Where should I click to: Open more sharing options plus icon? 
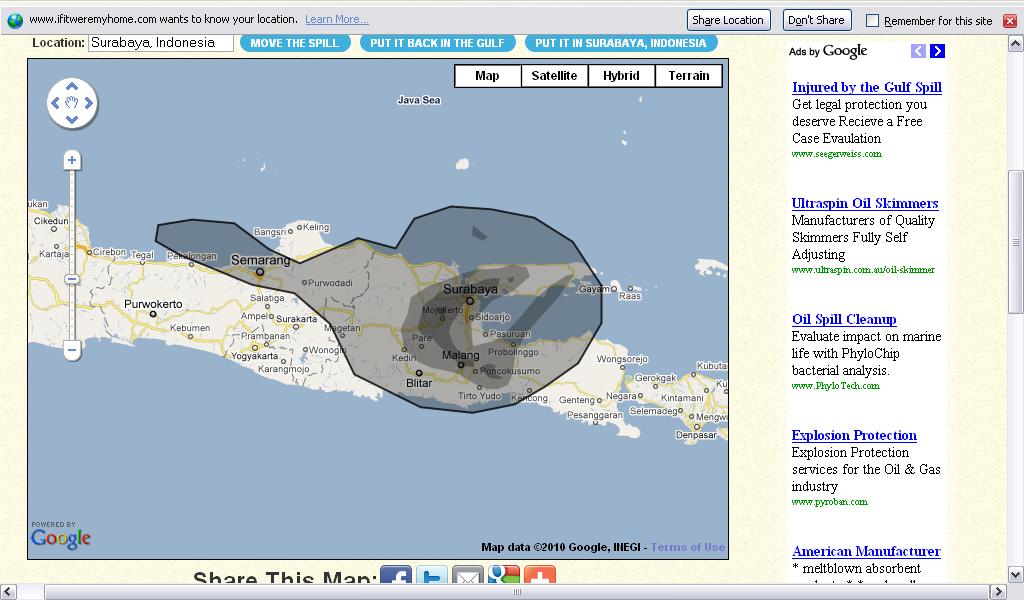click(540, 579)
